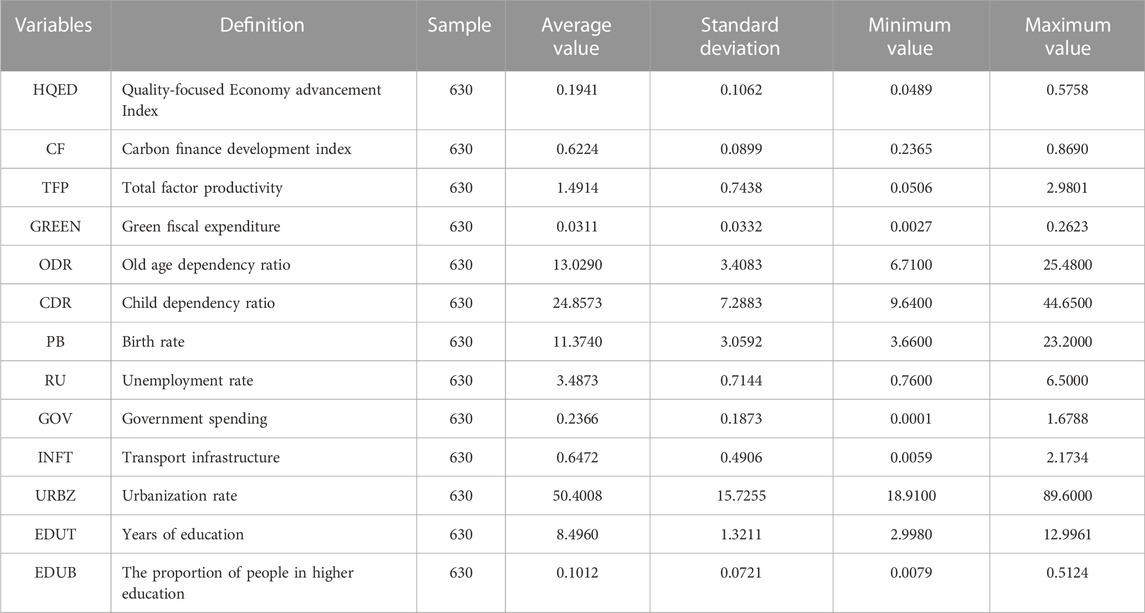Select the Sample column header
The image size is (1145, 613).
click(459, 25)
